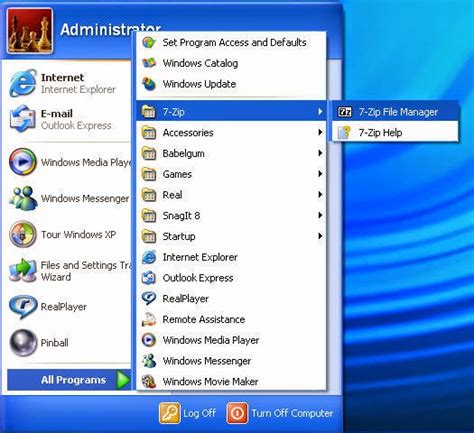This screenshot has width=474, height=433.
Task: Click the green All Programs arrow
Action: click(x=123, y=380)
